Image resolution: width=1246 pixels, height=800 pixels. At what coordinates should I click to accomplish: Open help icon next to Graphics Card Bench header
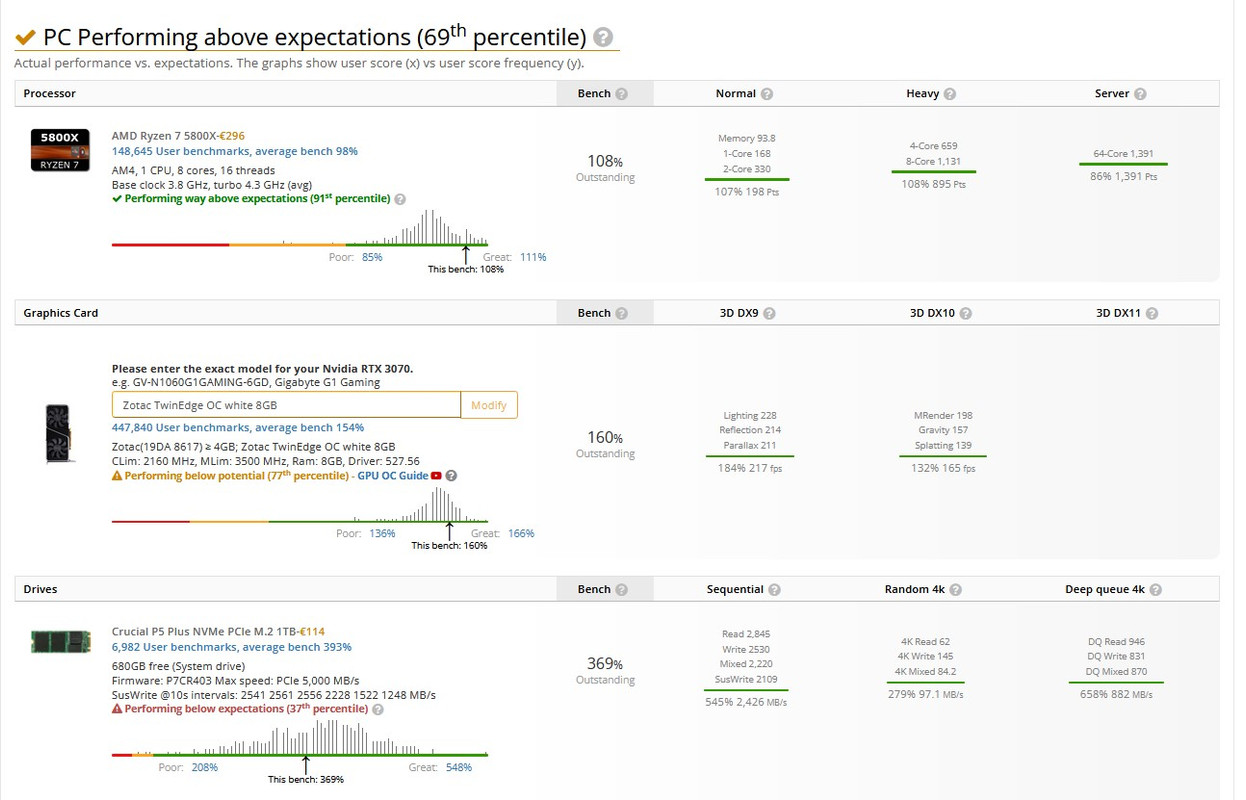(x=621, y=314)
